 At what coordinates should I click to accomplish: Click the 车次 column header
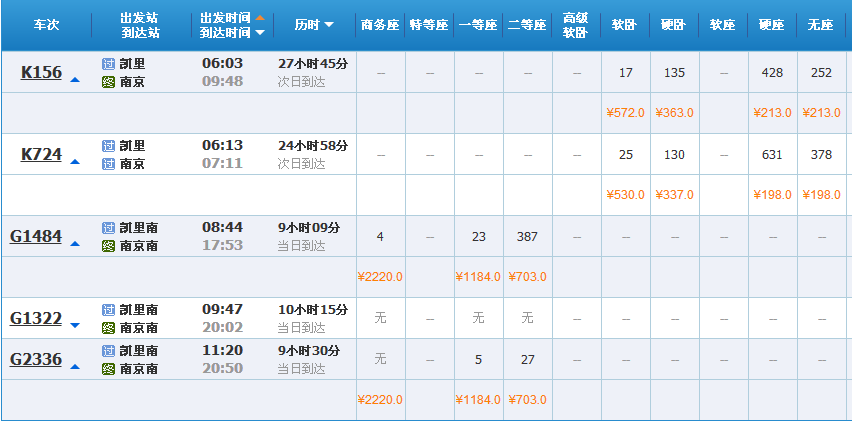[46, 26]
